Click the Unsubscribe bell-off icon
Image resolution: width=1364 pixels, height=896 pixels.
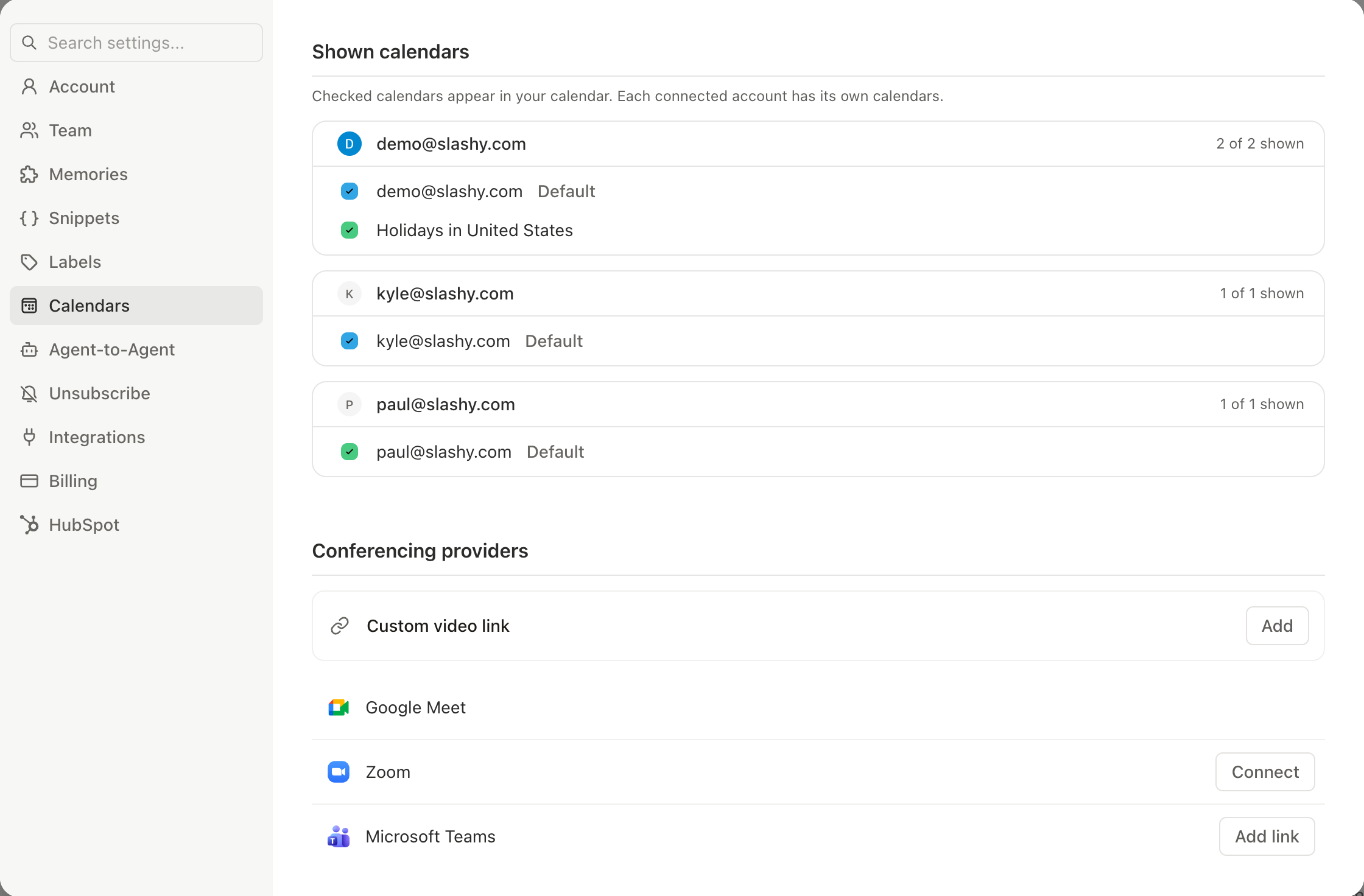tap(29, 393)
